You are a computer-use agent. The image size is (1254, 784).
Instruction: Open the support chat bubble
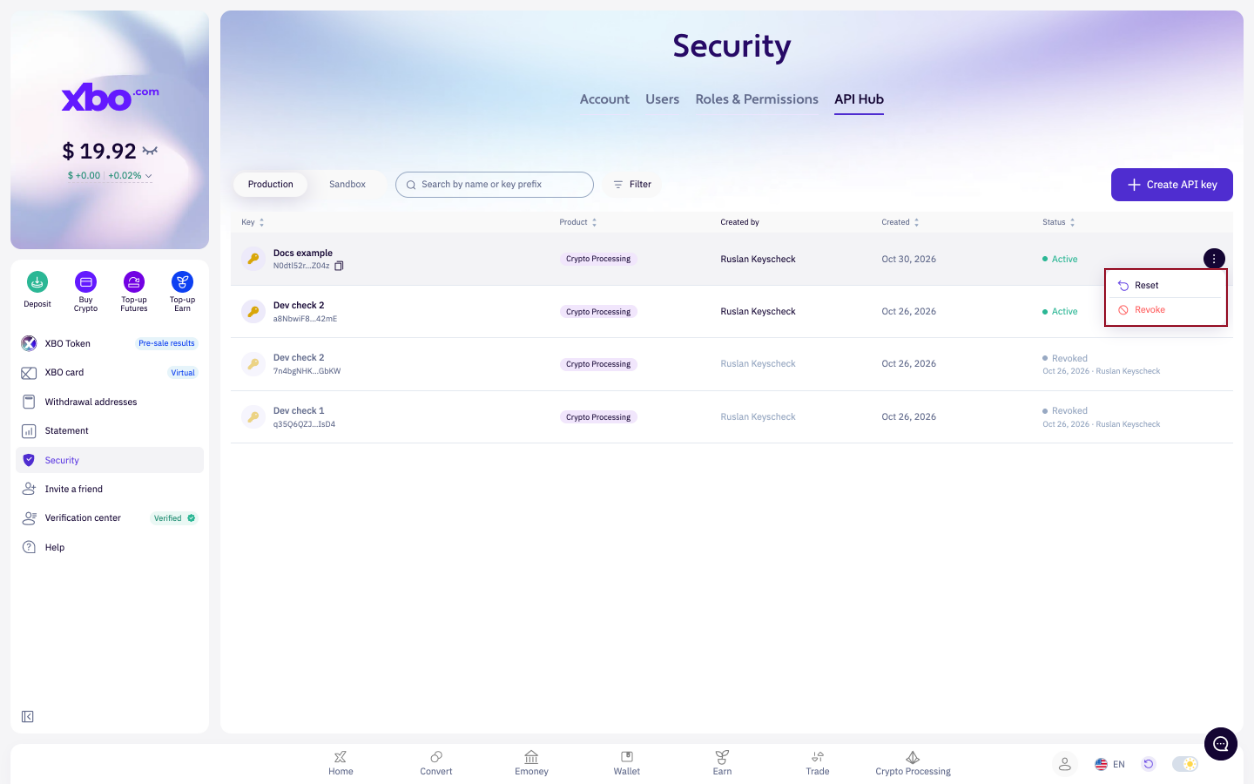[x=1221, y=743]
